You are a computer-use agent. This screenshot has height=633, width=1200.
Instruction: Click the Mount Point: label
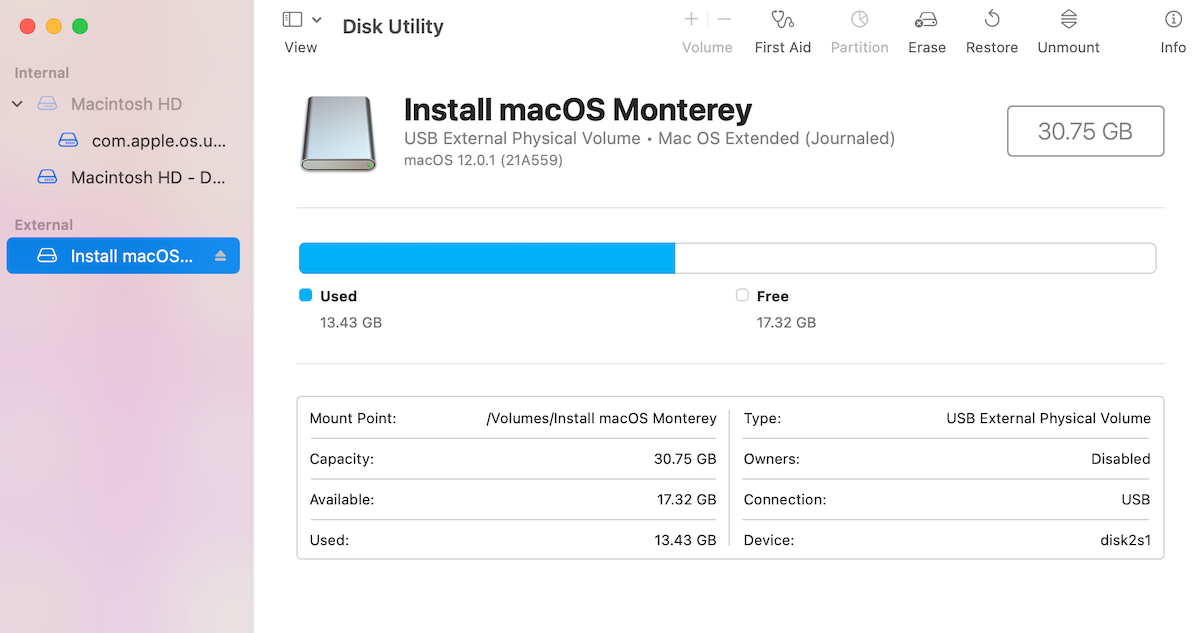(x=353, y=418)
